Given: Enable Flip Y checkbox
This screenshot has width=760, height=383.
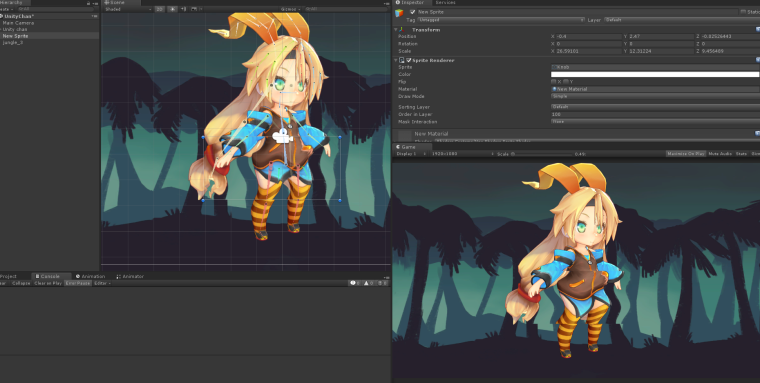Looking at the screenshot, I should point(566,81).
